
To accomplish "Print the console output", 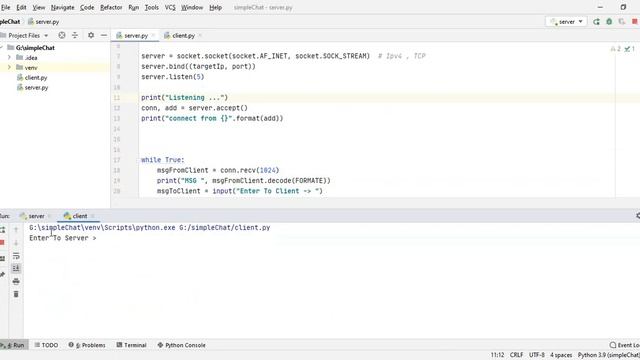I will pos(16,281).
